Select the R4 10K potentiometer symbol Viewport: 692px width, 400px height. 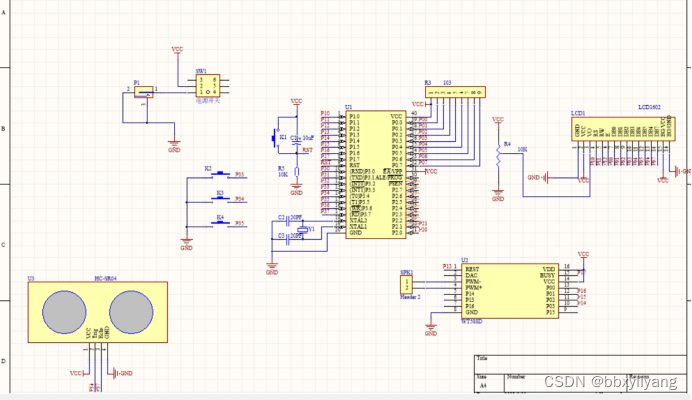tap(498, 155)
